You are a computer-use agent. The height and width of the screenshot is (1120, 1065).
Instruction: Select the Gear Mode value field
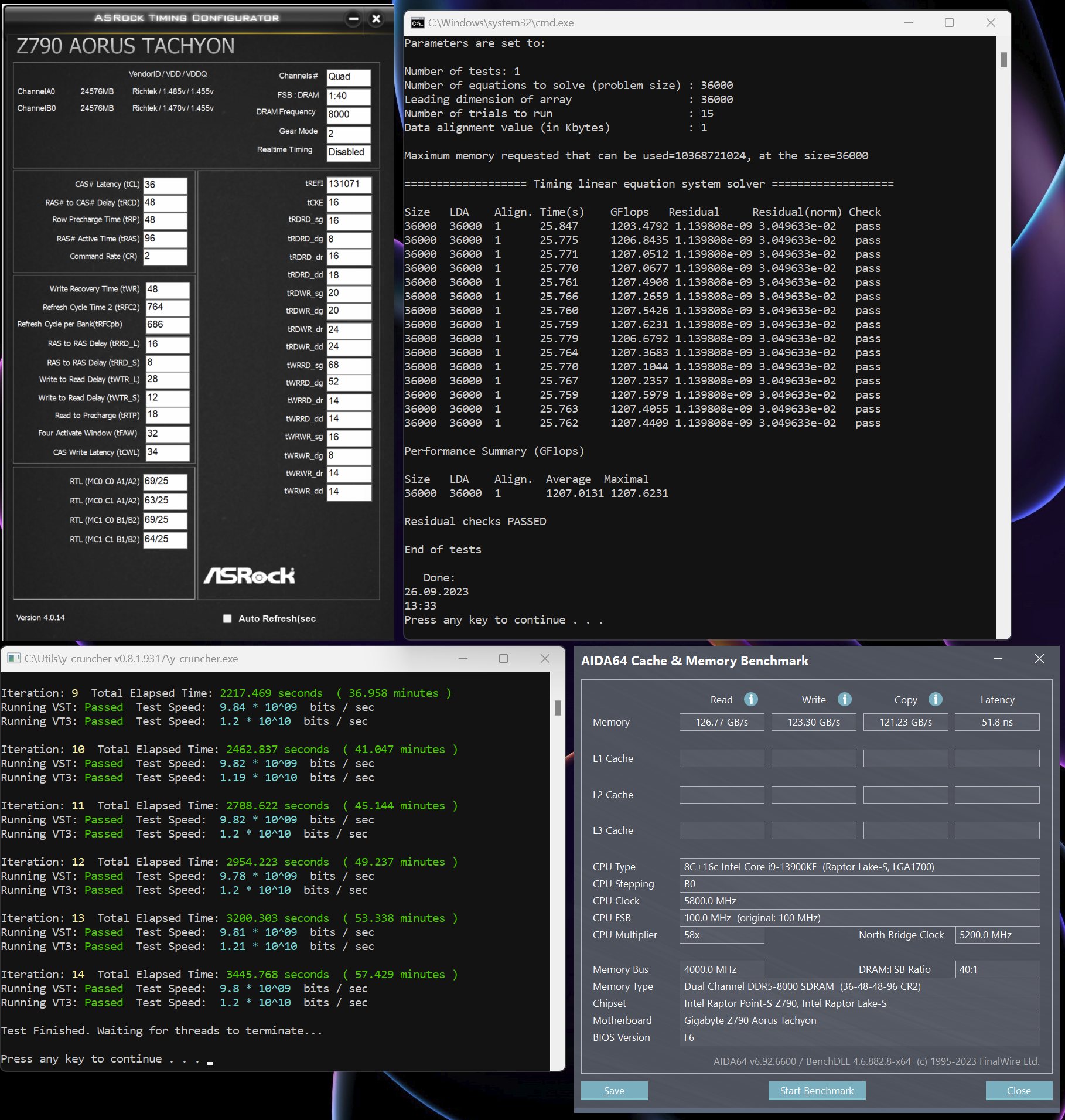click(349, 134)
